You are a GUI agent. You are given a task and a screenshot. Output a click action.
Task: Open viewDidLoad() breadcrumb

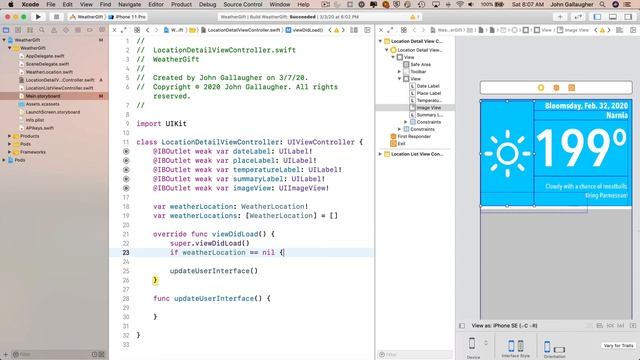(x=304, y=30)
